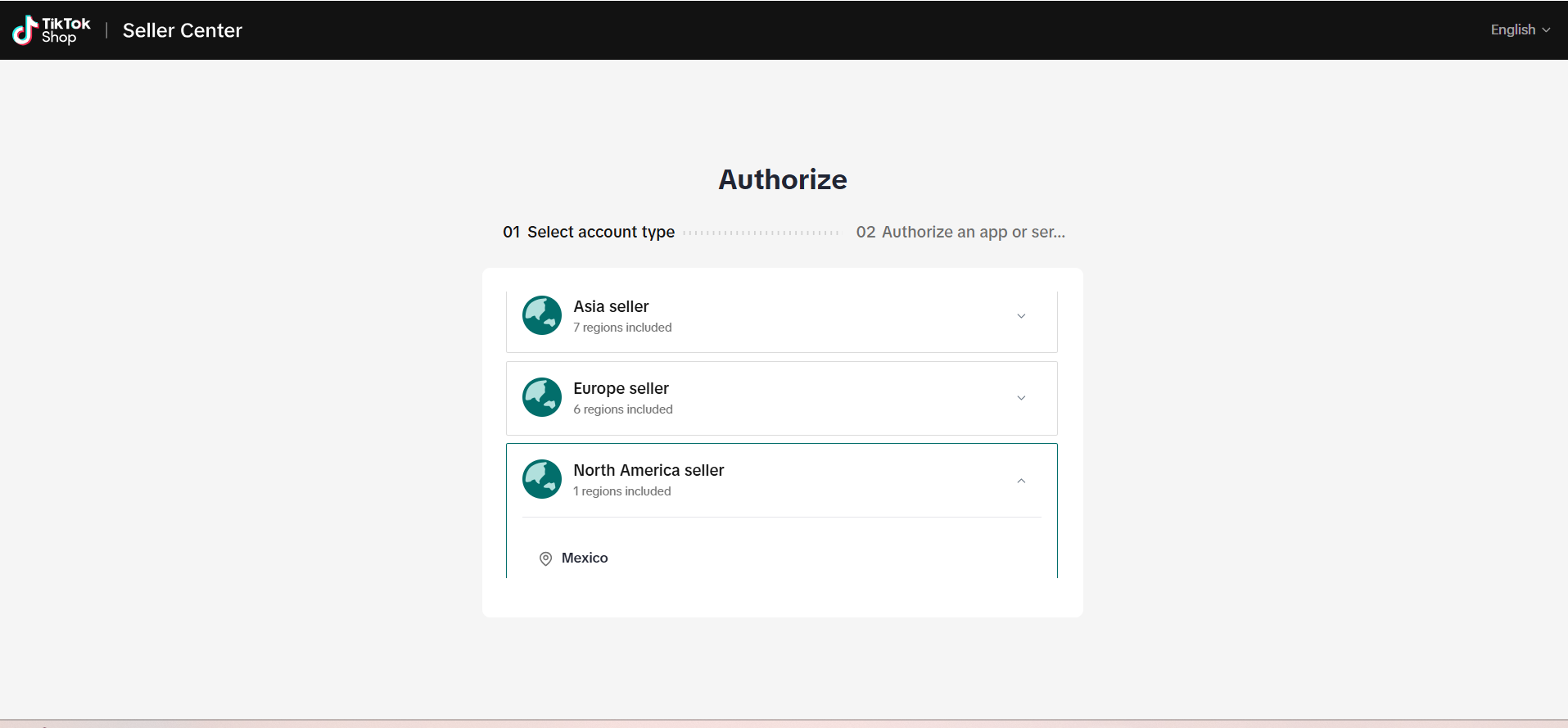
Task: Click the Seller Center header link
Action: (x=183, y=30)
